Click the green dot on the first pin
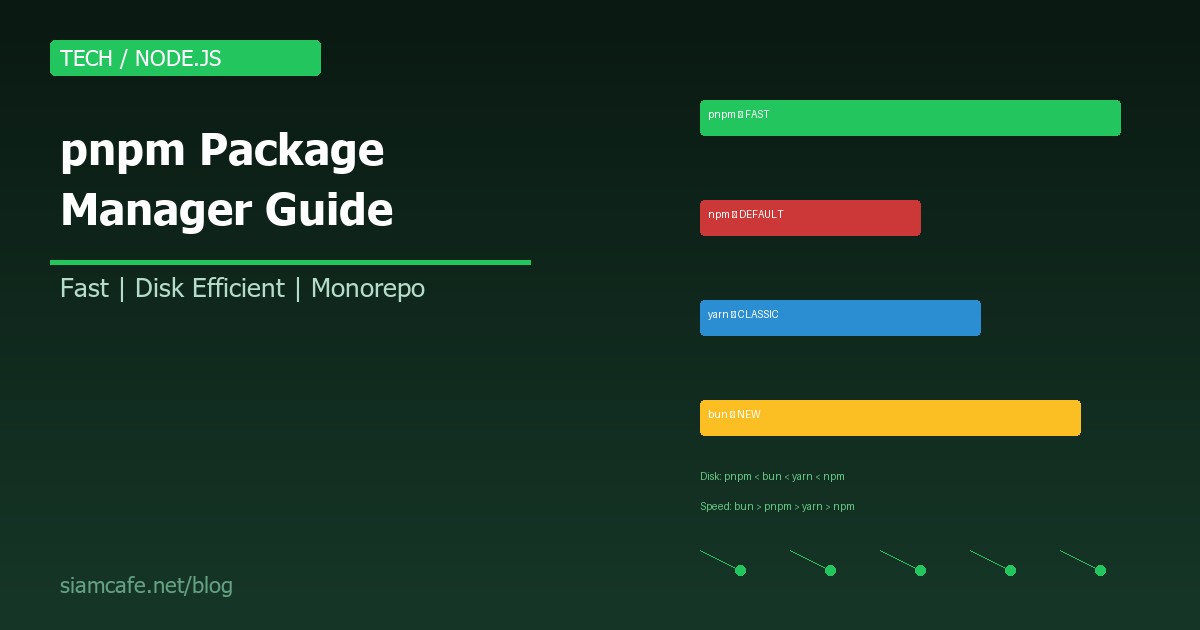The width and height of the screenshot is (1200, 630). pyautogui.click(x=740, y=570)
